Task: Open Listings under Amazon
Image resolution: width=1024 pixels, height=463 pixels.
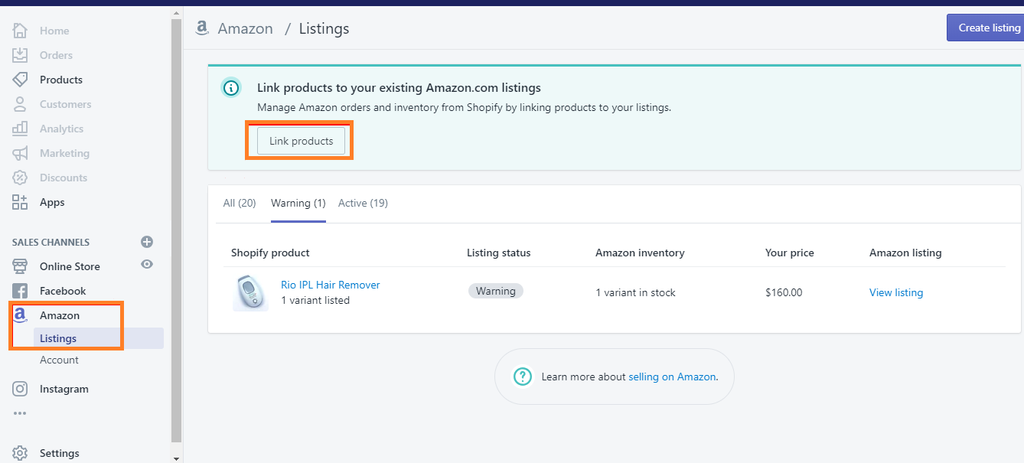Action: point(58,338)
